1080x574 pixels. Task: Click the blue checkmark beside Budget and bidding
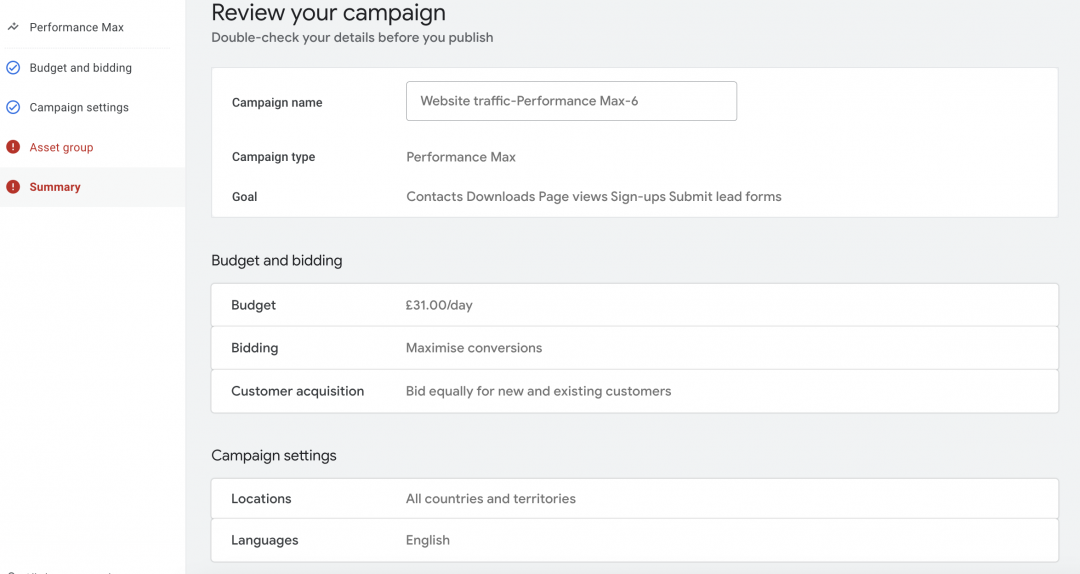(x=13, y=68)
